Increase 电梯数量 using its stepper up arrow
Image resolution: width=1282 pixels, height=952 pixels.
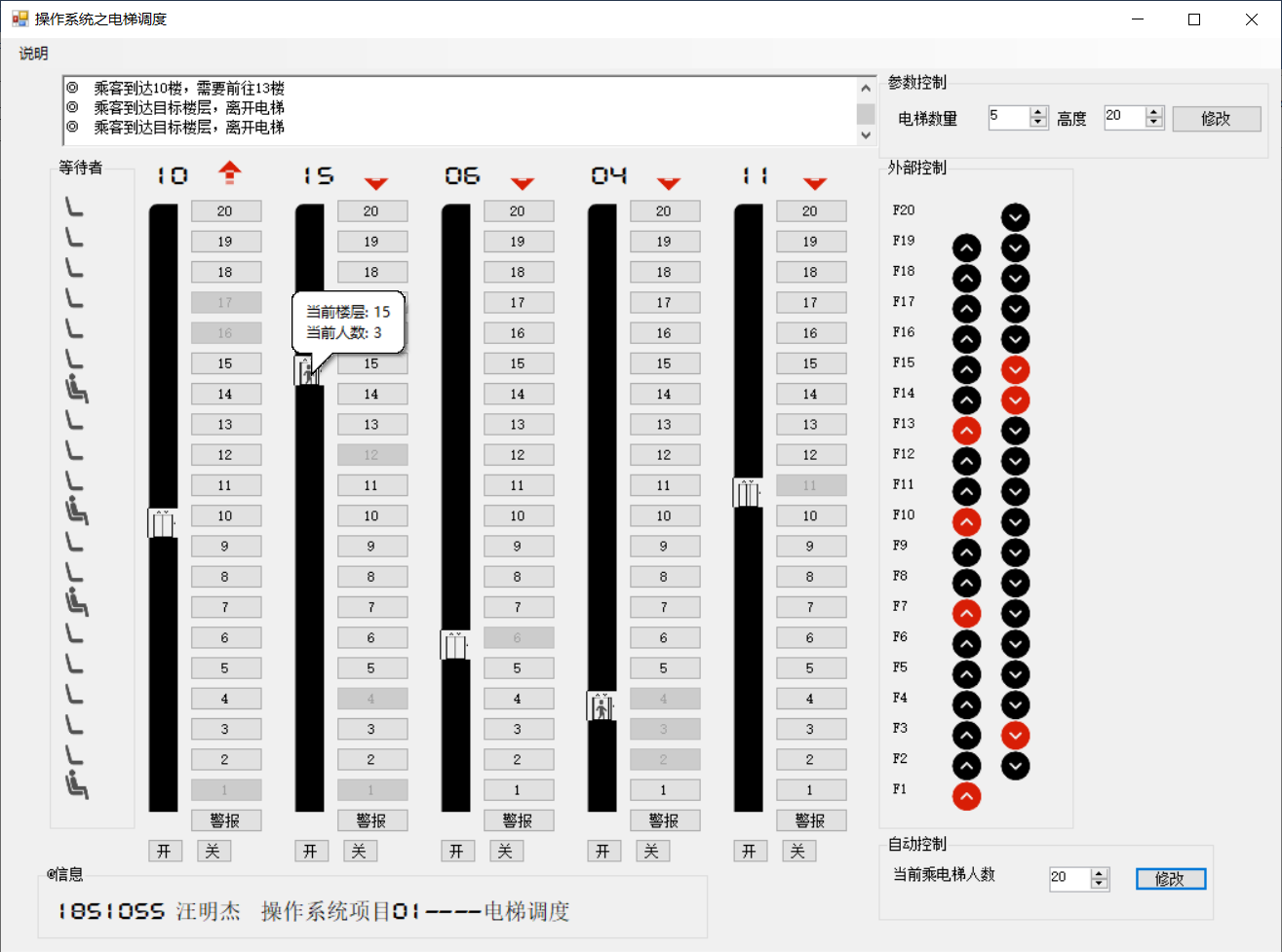coord(1037,112)
